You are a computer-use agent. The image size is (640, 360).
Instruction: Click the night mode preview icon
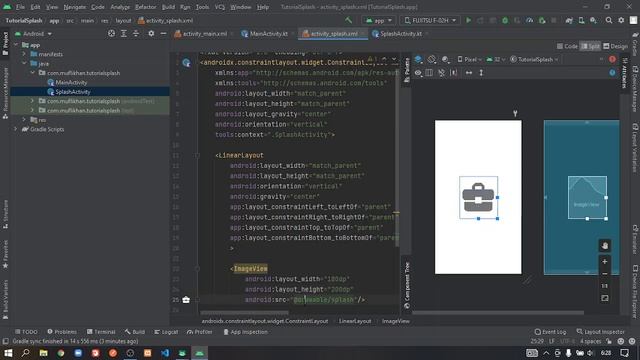[445, 60]
